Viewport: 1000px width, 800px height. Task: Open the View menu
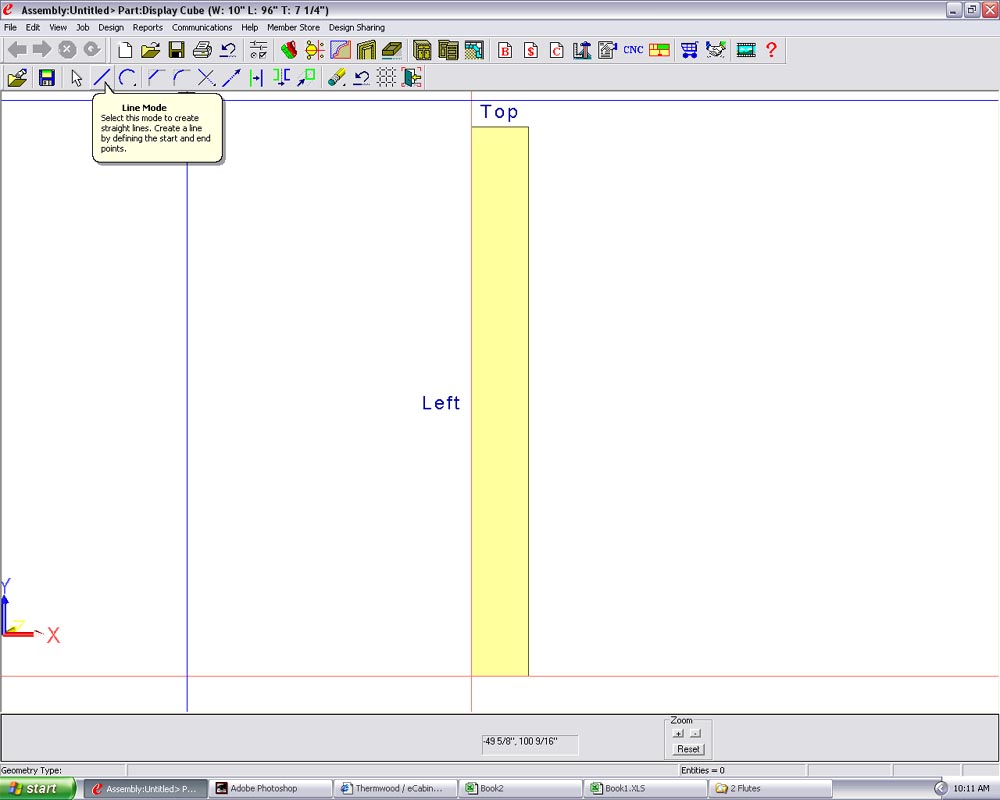(58, 27)
